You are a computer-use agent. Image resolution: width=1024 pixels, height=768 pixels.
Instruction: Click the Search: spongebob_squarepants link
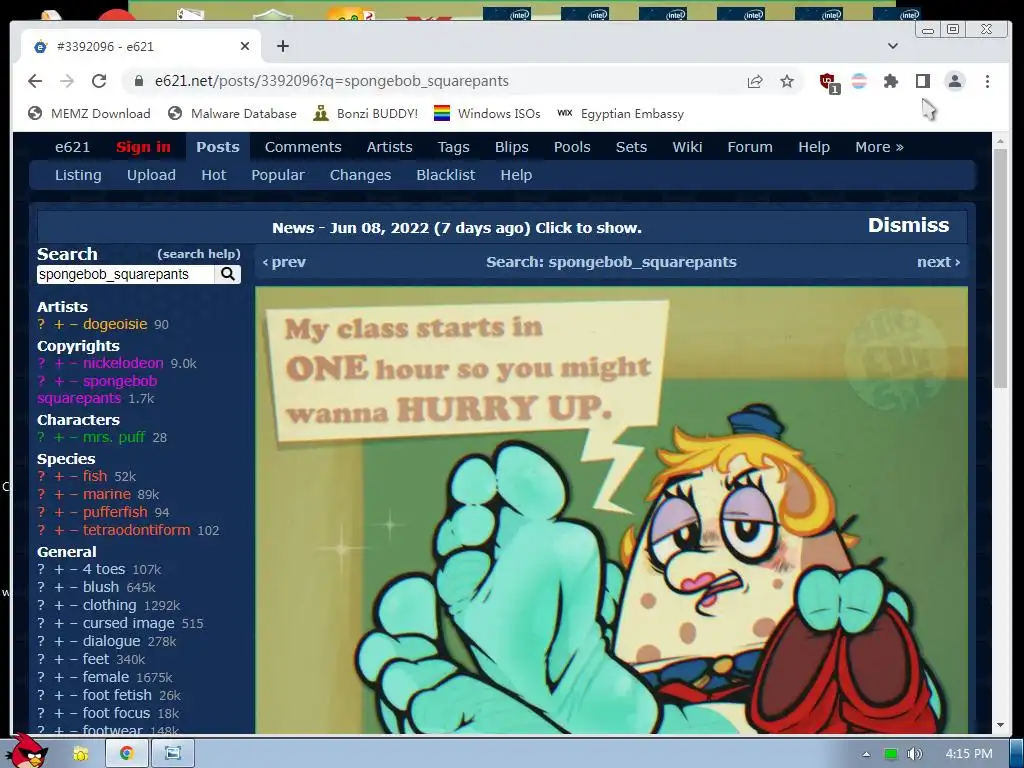point(611,262)
